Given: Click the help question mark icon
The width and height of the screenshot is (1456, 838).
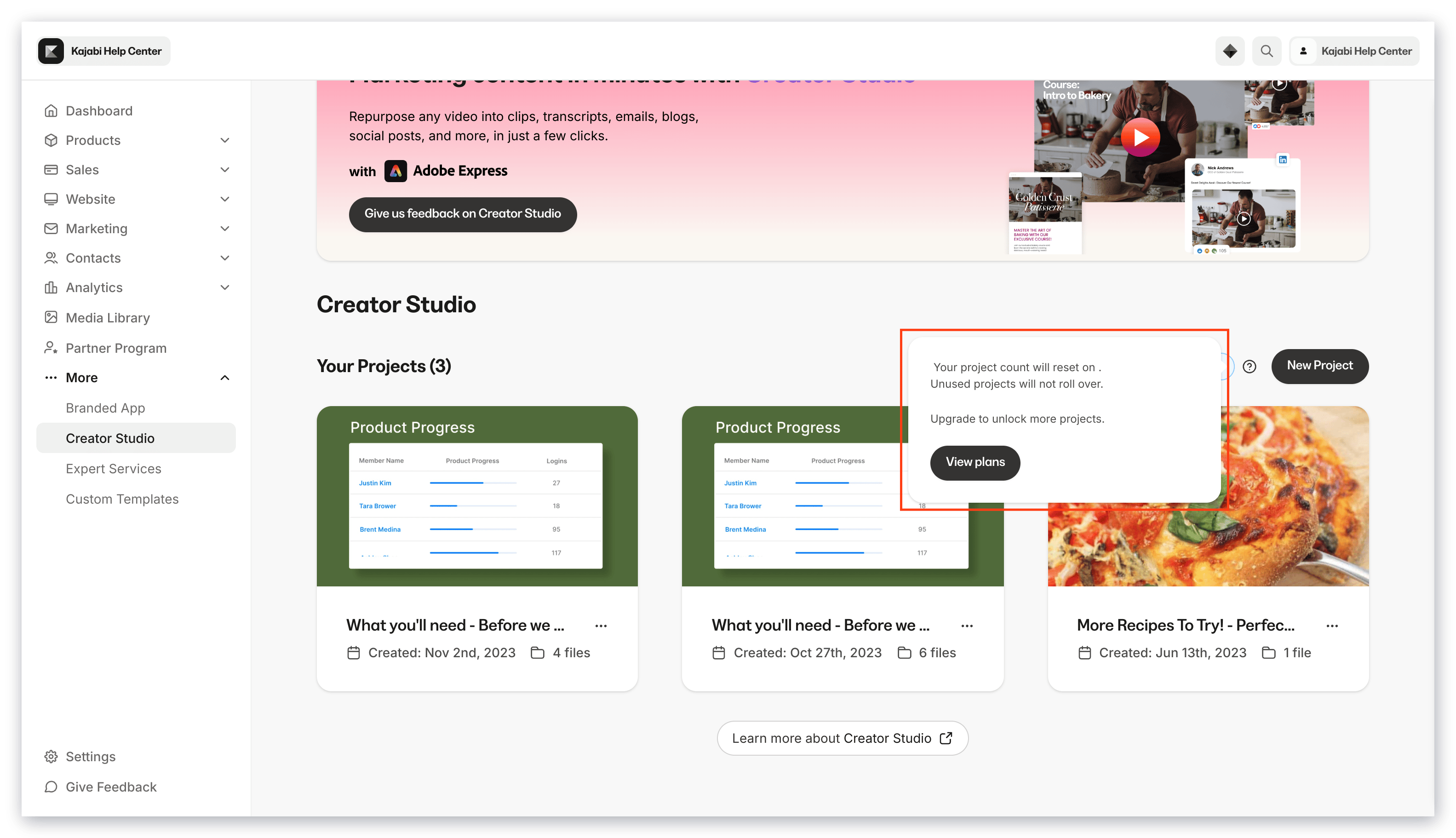Looking at the screenshot, I should (x=1249, y=367).
